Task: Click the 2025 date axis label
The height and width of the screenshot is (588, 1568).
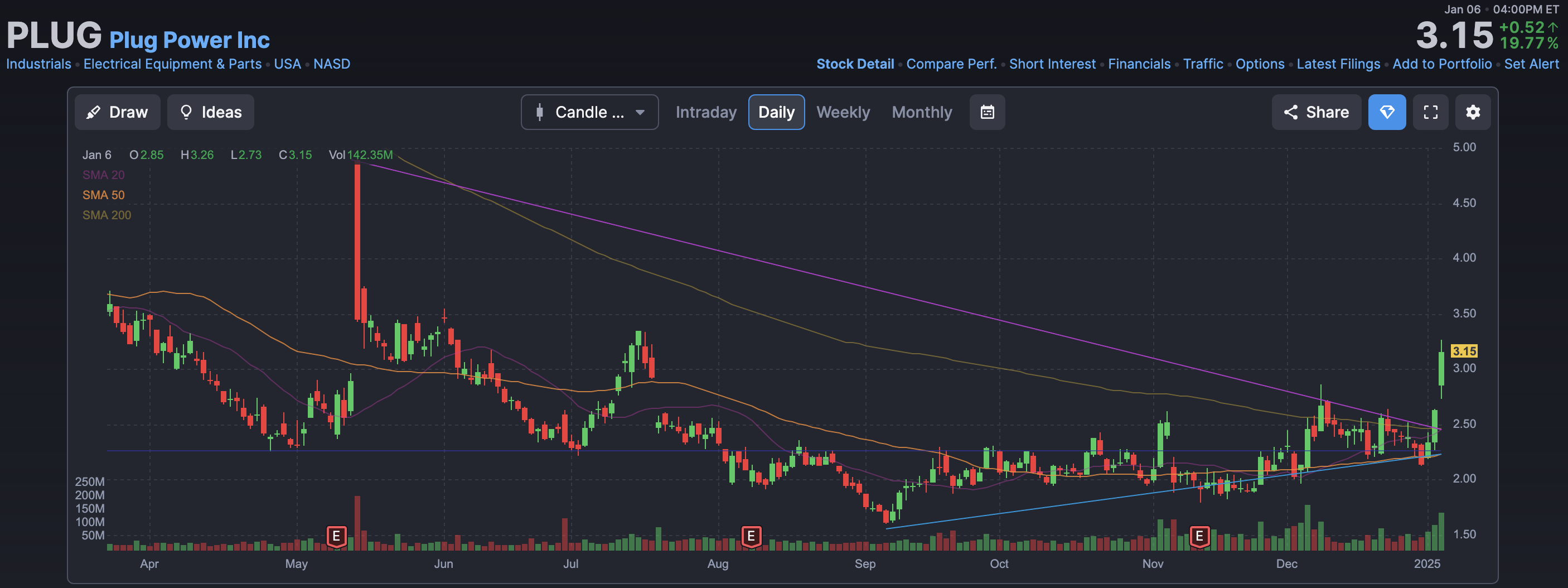Action: click(x=1427, y=563)
